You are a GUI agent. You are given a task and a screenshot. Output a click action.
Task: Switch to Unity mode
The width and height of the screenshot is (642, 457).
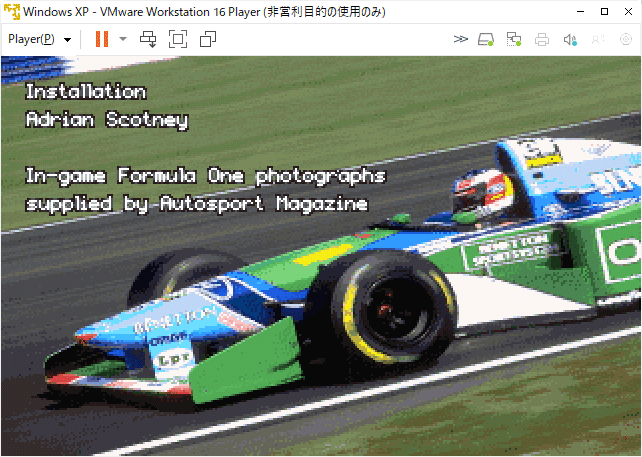pyautogui.click(x=208, y=39)
